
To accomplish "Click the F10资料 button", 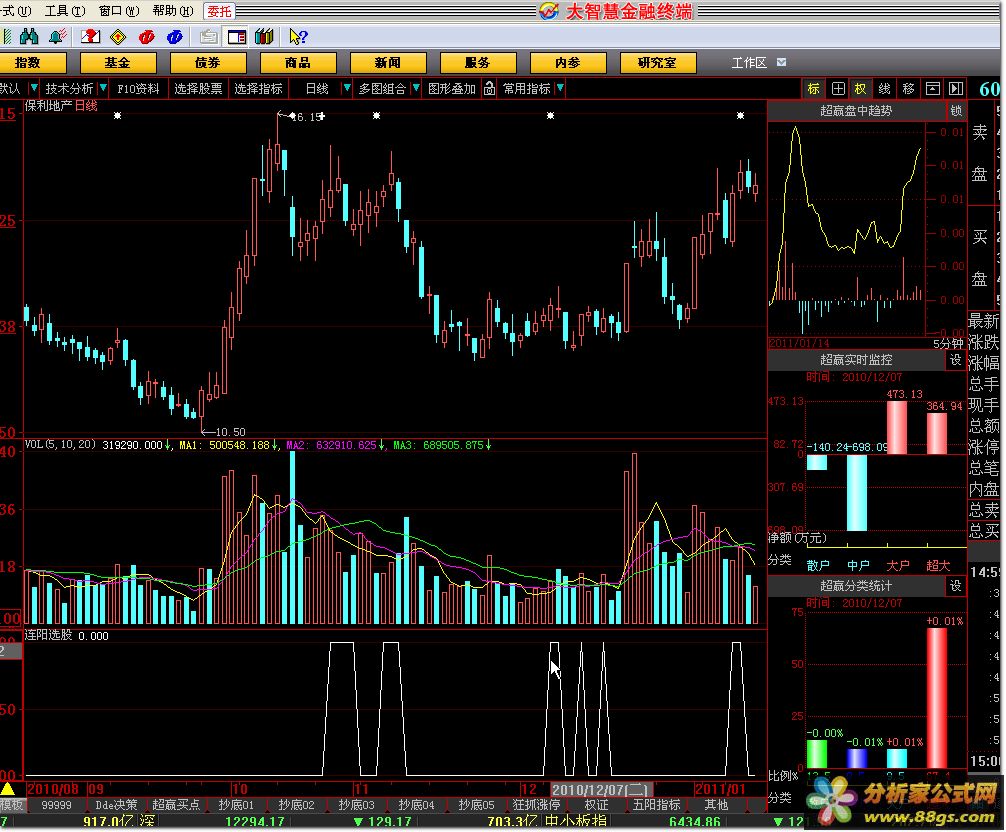I will pos(139,89).
